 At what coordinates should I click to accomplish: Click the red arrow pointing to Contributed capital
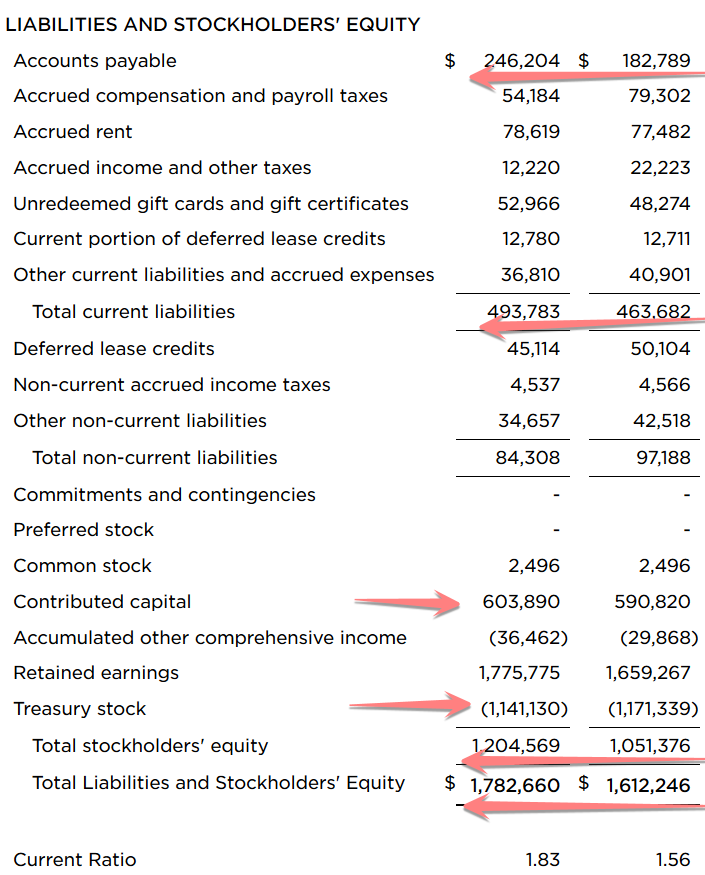click(x=405, y=602)
